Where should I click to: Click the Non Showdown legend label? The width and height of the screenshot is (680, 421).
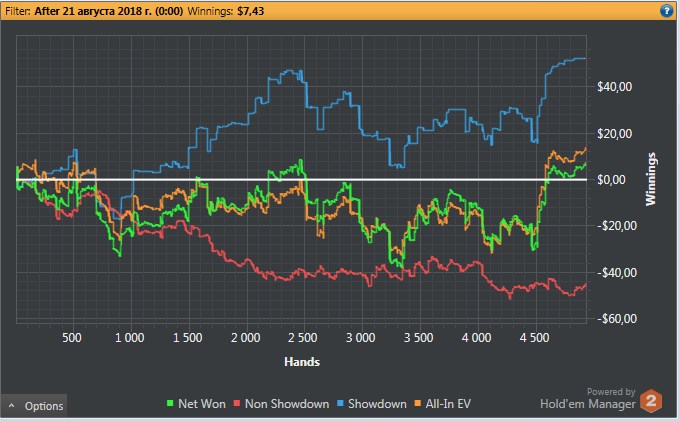click(x=287, y=404)
